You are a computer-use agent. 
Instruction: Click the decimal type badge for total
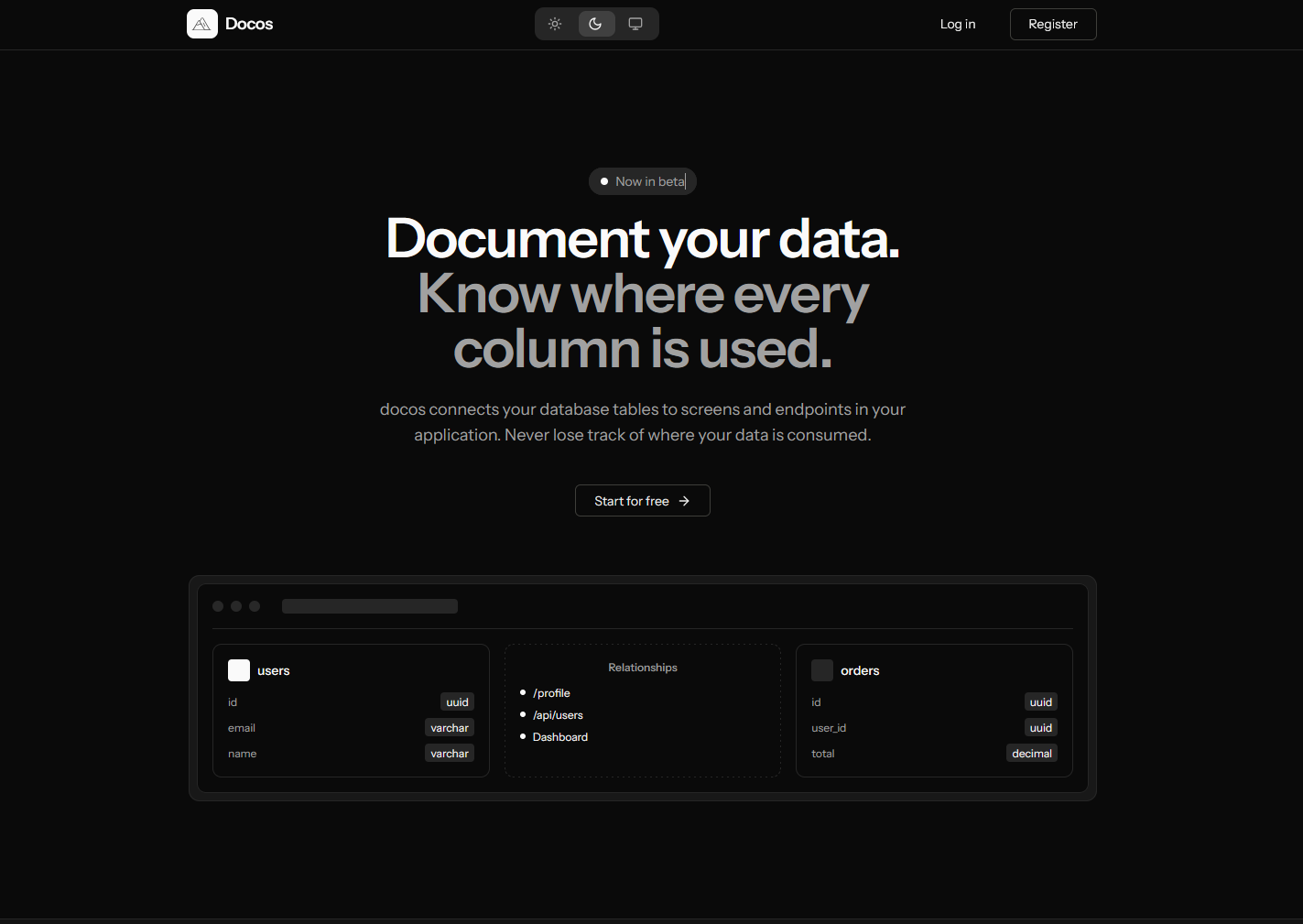(x=1032, y=754)
